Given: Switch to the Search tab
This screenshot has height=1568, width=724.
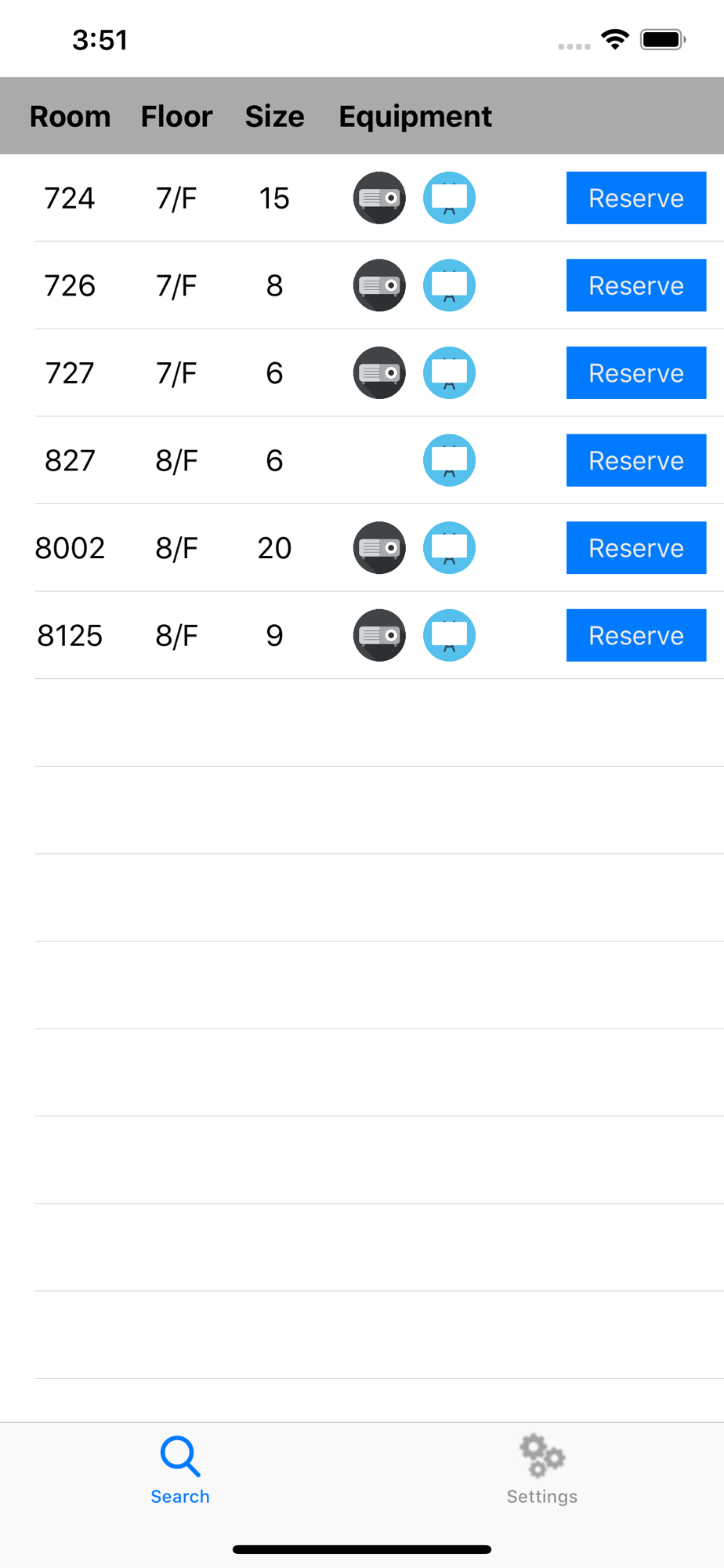Looking at the screenshot, I should [x=180, y=1470].
